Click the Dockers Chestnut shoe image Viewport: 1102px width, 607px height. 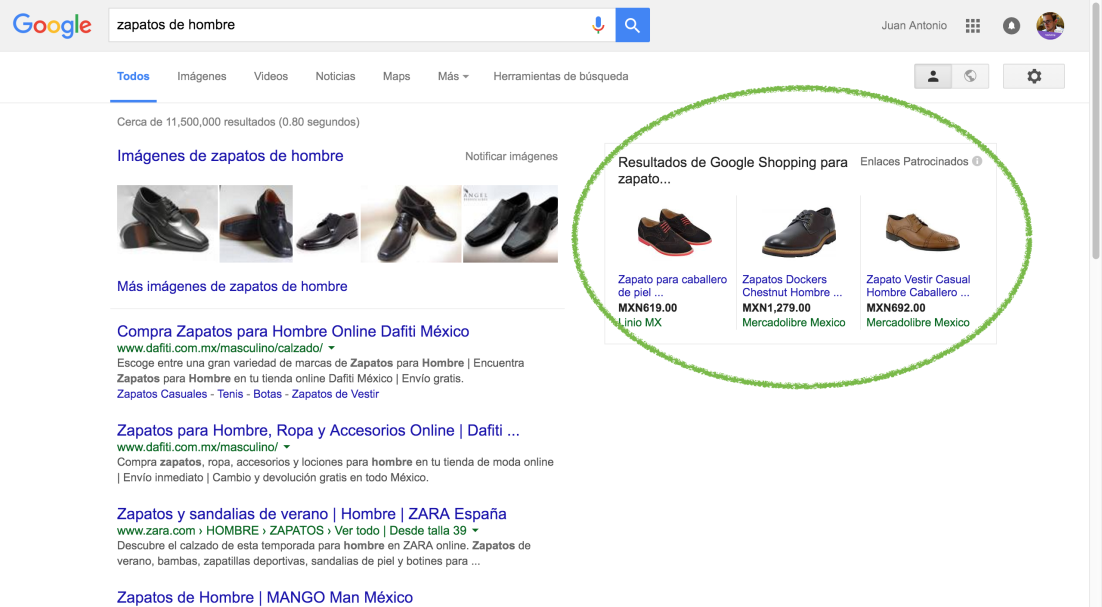[x=798, y=232]
